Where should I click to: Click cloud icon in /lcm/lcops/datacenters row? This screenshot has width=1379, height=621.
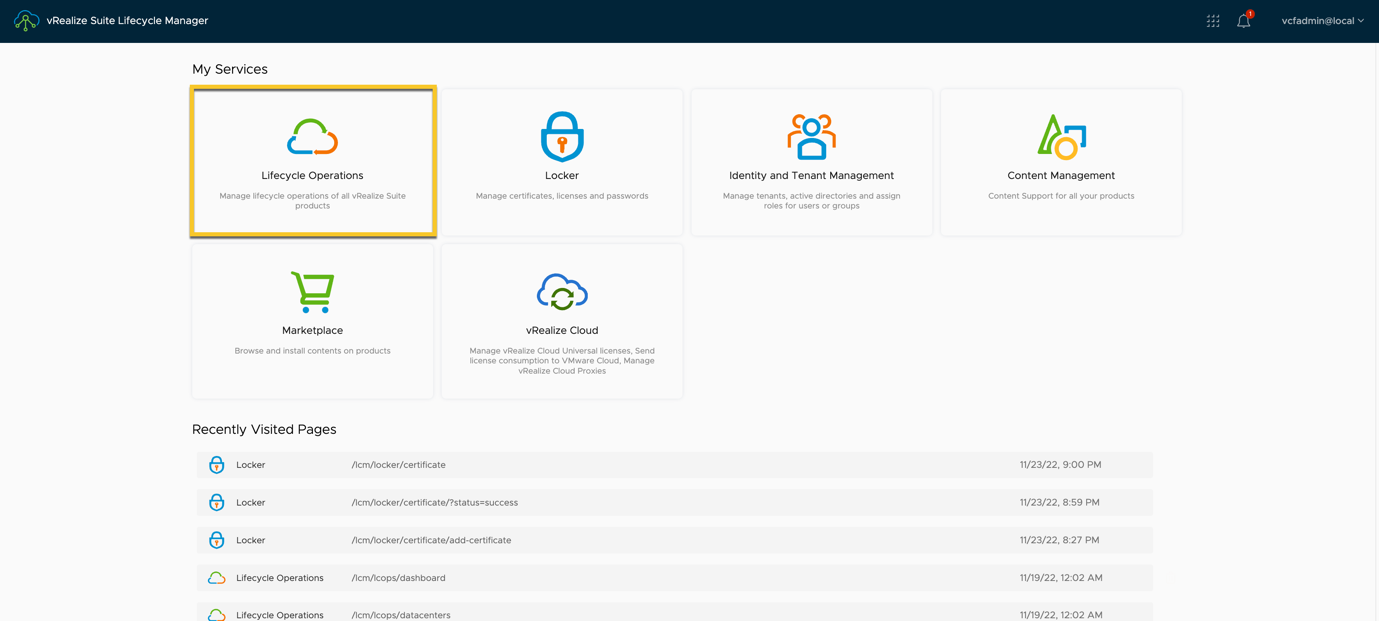[216, 615]
